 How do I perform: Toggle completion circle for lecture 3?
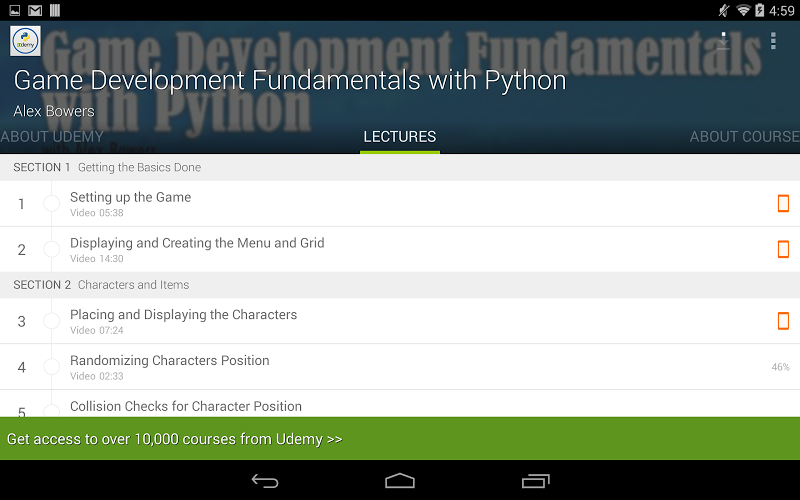pos(52,321)
